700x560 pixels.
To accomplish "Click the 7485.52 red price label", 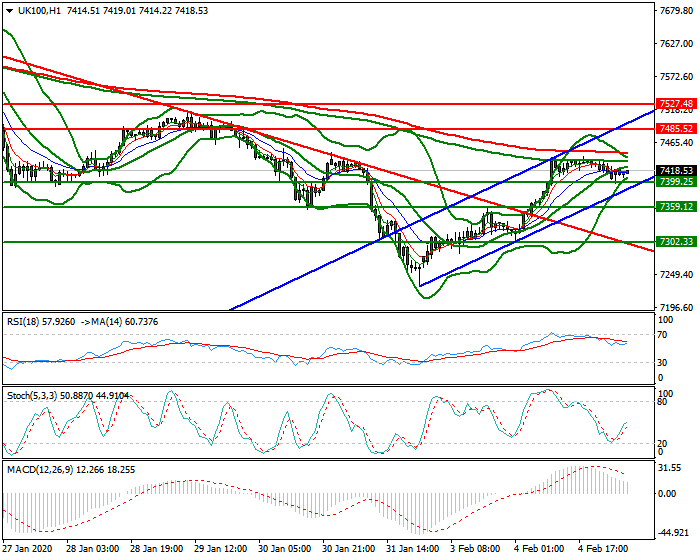I will click(x=676, y=129).
